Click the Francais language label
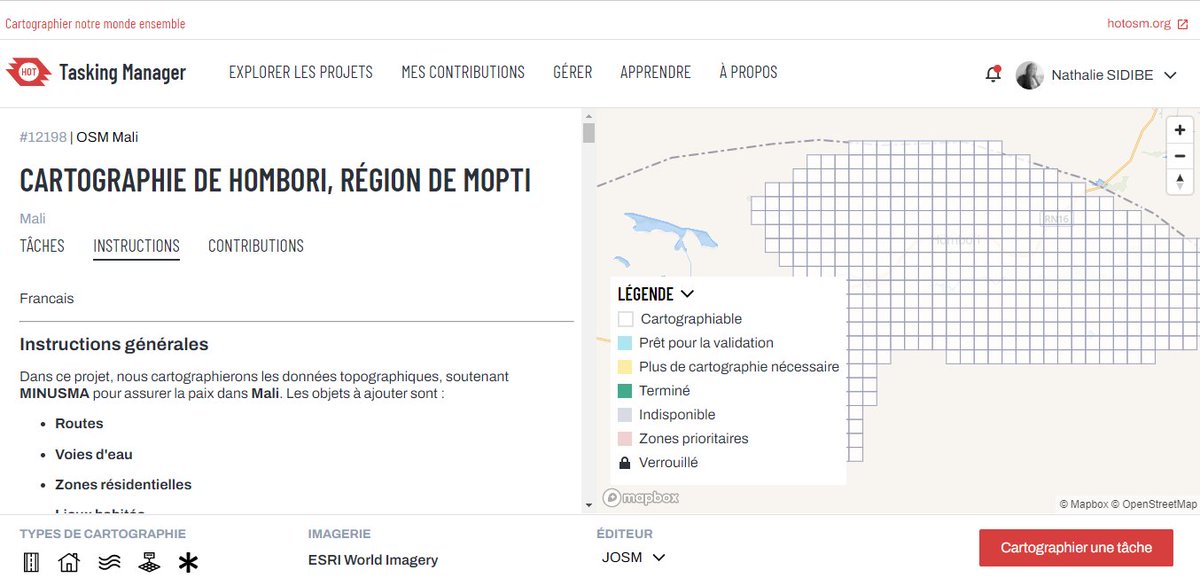This screenshot has width=1200, height=578. (x=47, y=298)
